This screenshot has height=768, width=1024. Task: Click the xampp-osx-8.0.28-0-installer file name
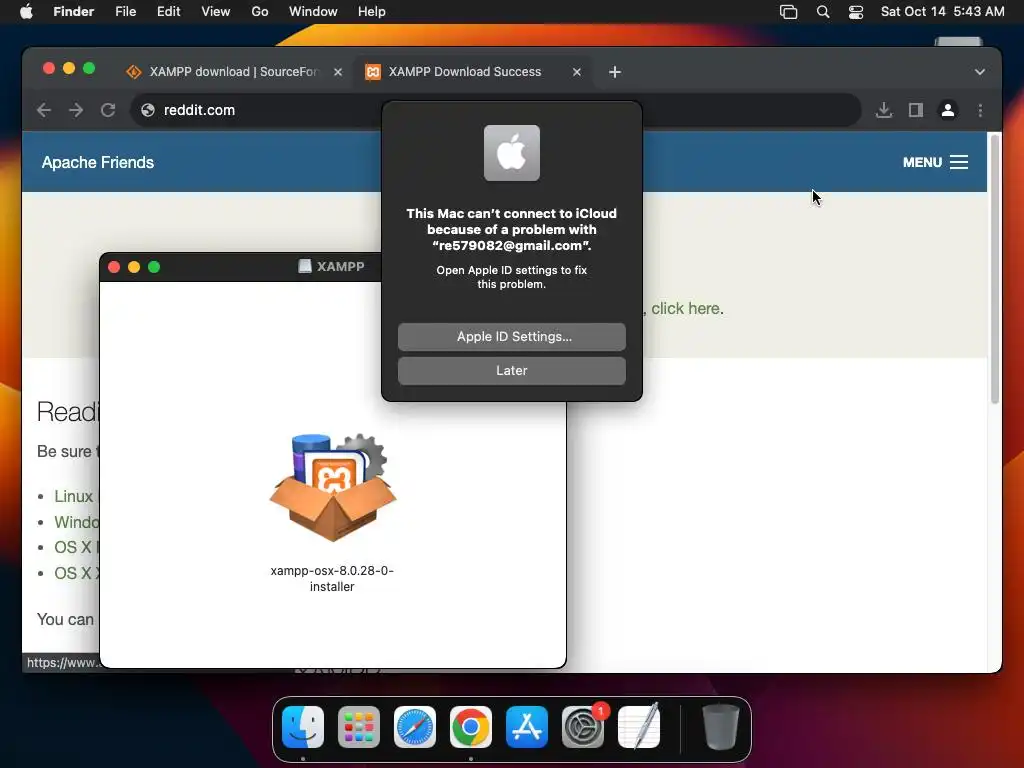point(332,579)
